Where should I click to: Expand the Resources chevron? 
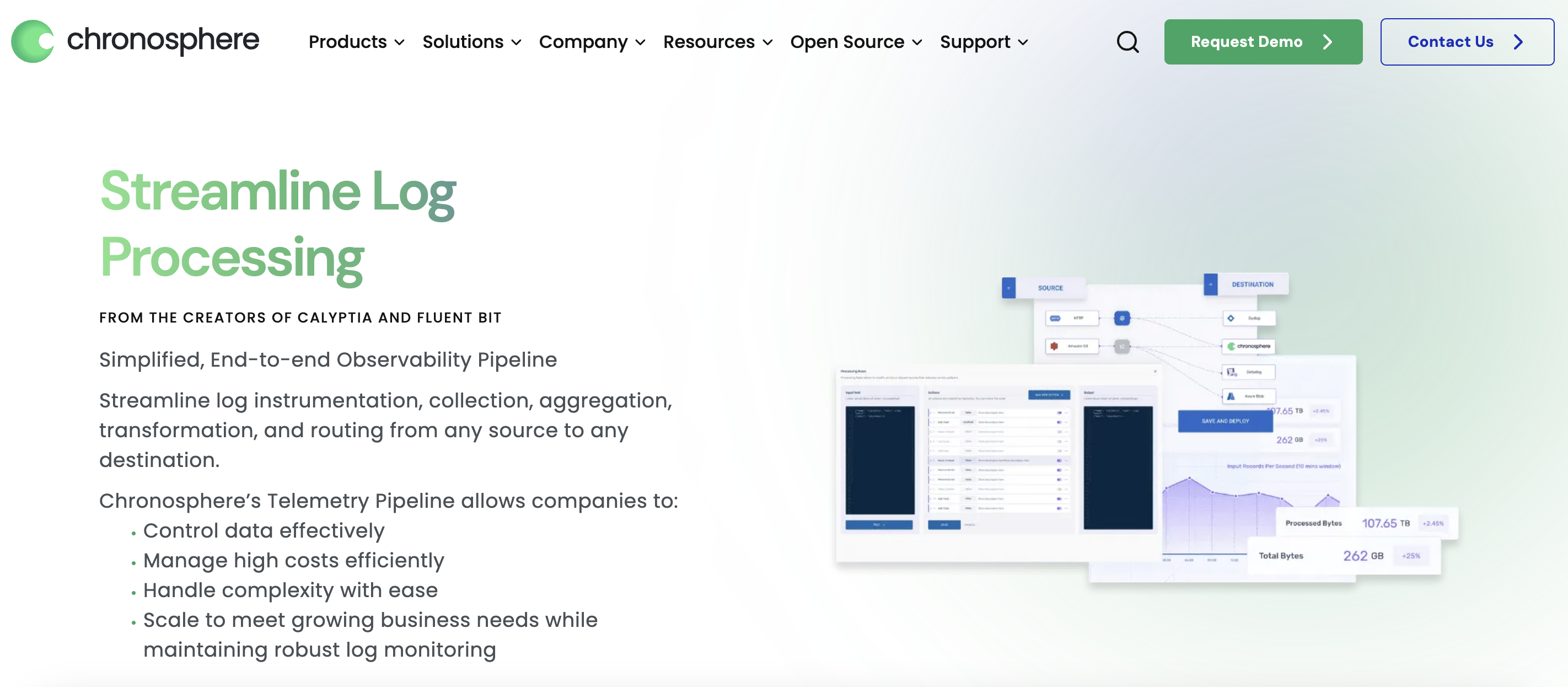click(x=767, y=42)
